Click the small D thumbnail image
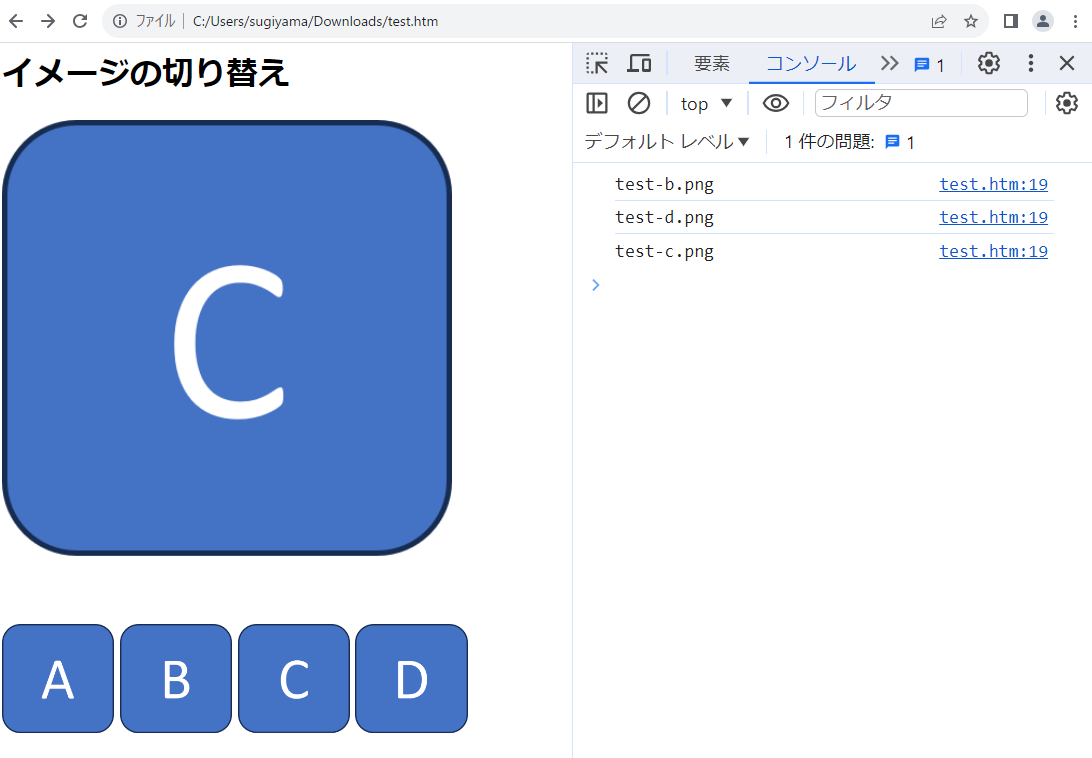1092x758 pixels. 411,679
